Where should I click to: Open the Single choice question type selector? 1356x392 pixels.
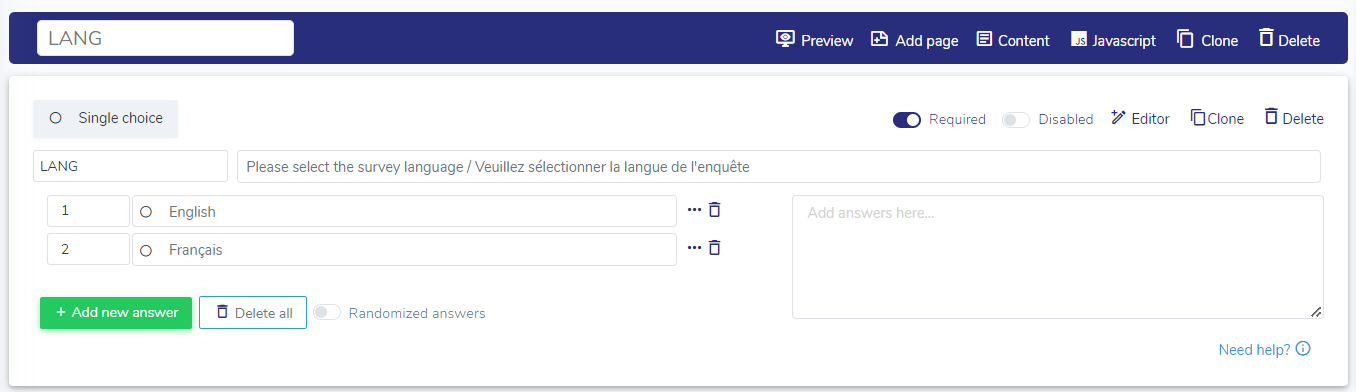tap(106, 118)
